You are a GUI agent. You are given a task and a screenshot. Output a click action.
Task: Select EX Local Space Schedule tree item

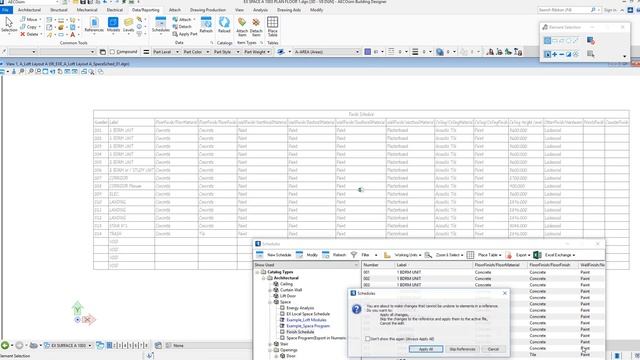pyautogui.click(x=308, y=314)
